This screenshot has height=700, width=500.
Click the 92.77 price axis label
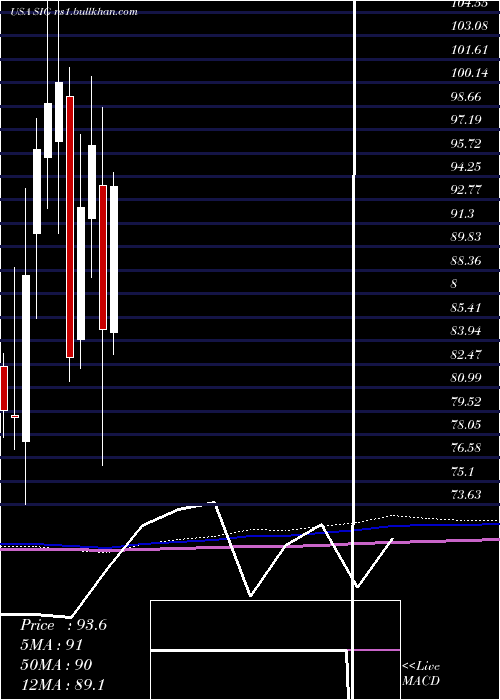(x=466, y=190)
